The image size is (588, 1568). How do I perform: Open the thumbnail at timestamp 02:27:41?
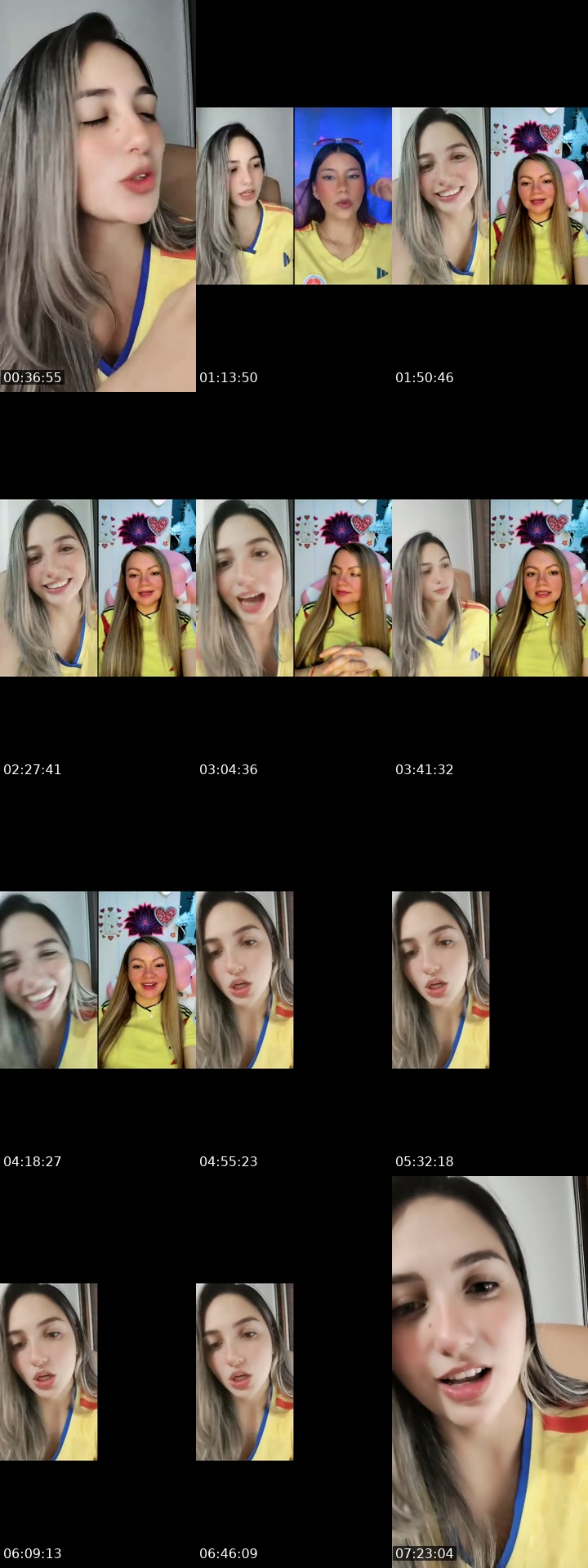(98, 588)
